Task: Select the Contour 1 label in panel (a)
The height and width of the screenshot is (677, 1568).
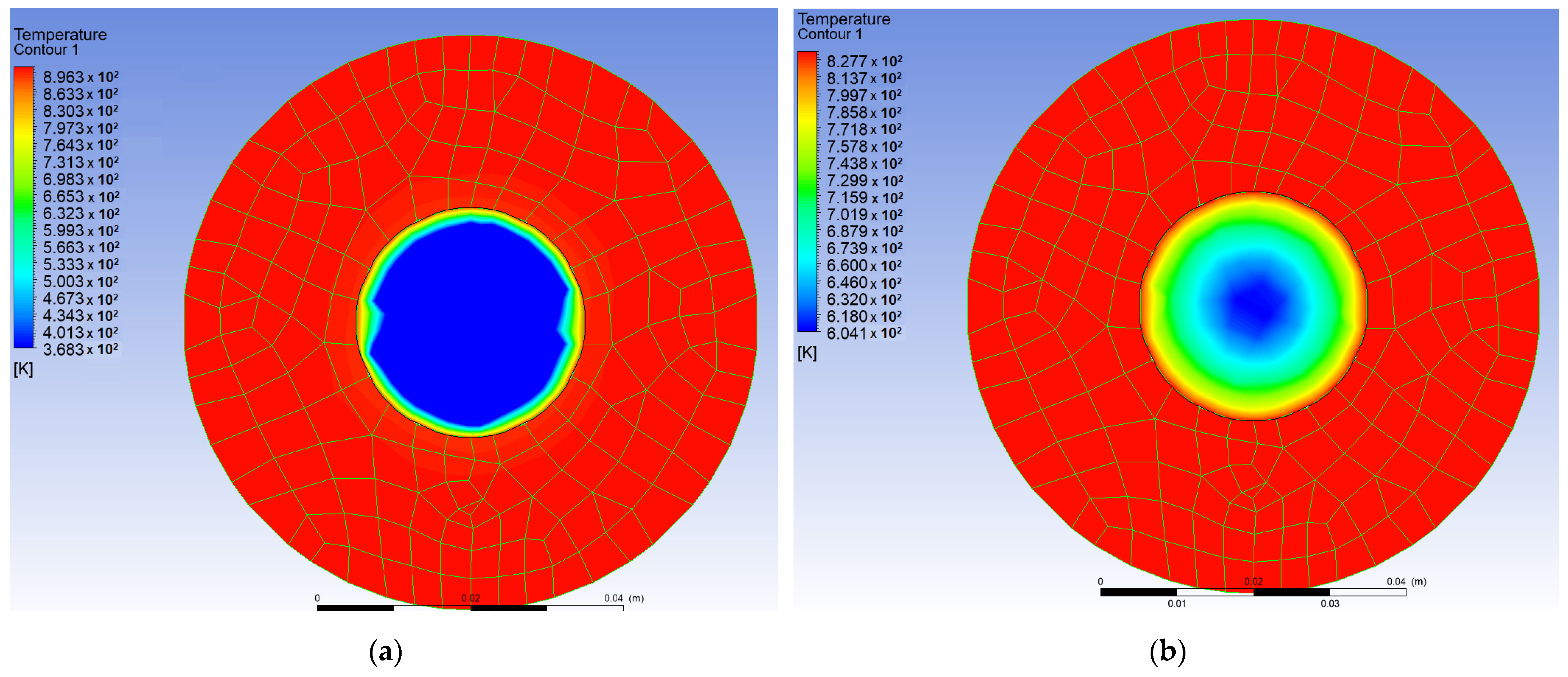Action: tap(46, 50)
